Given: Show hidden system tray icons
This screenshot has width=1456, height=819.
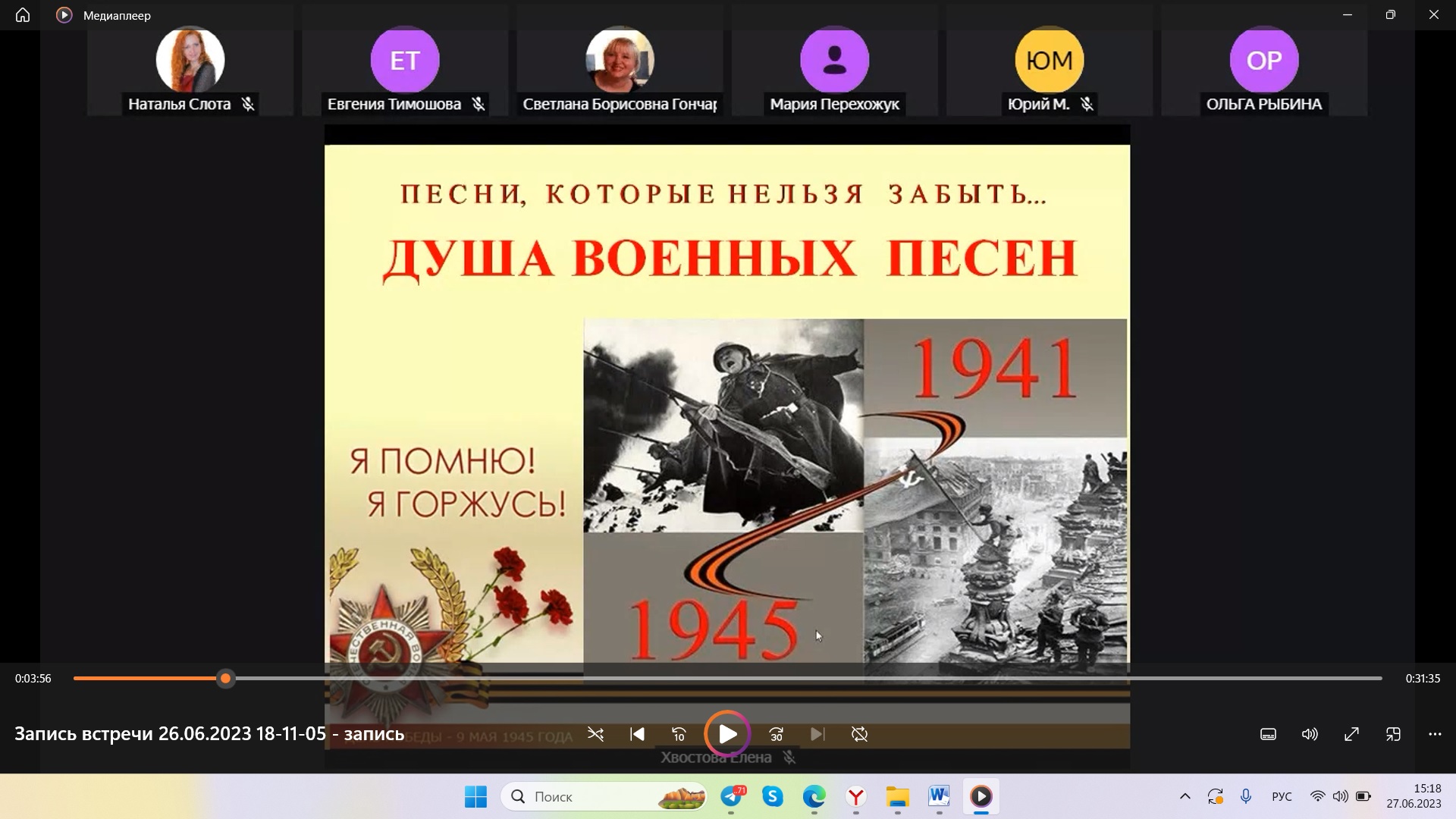Looking at the screenshot, I should pos(1185,797).
